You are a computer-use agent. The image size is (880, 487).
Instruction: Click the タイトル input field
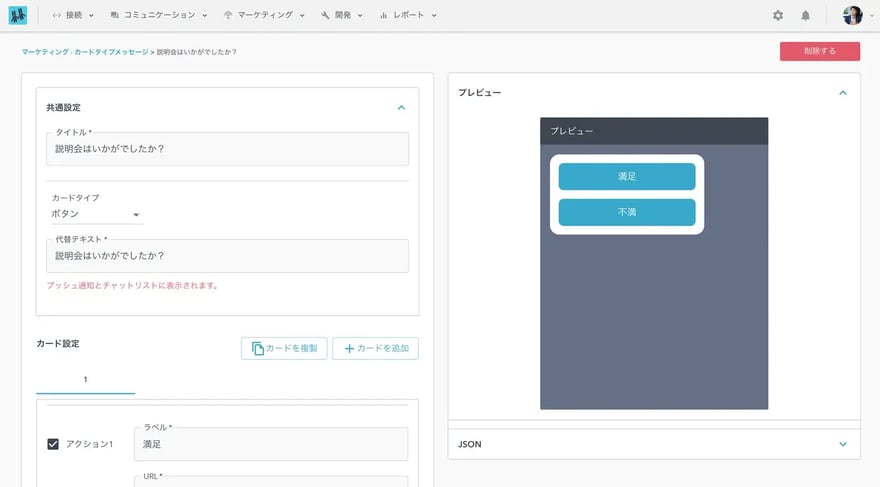click(227, 149)
